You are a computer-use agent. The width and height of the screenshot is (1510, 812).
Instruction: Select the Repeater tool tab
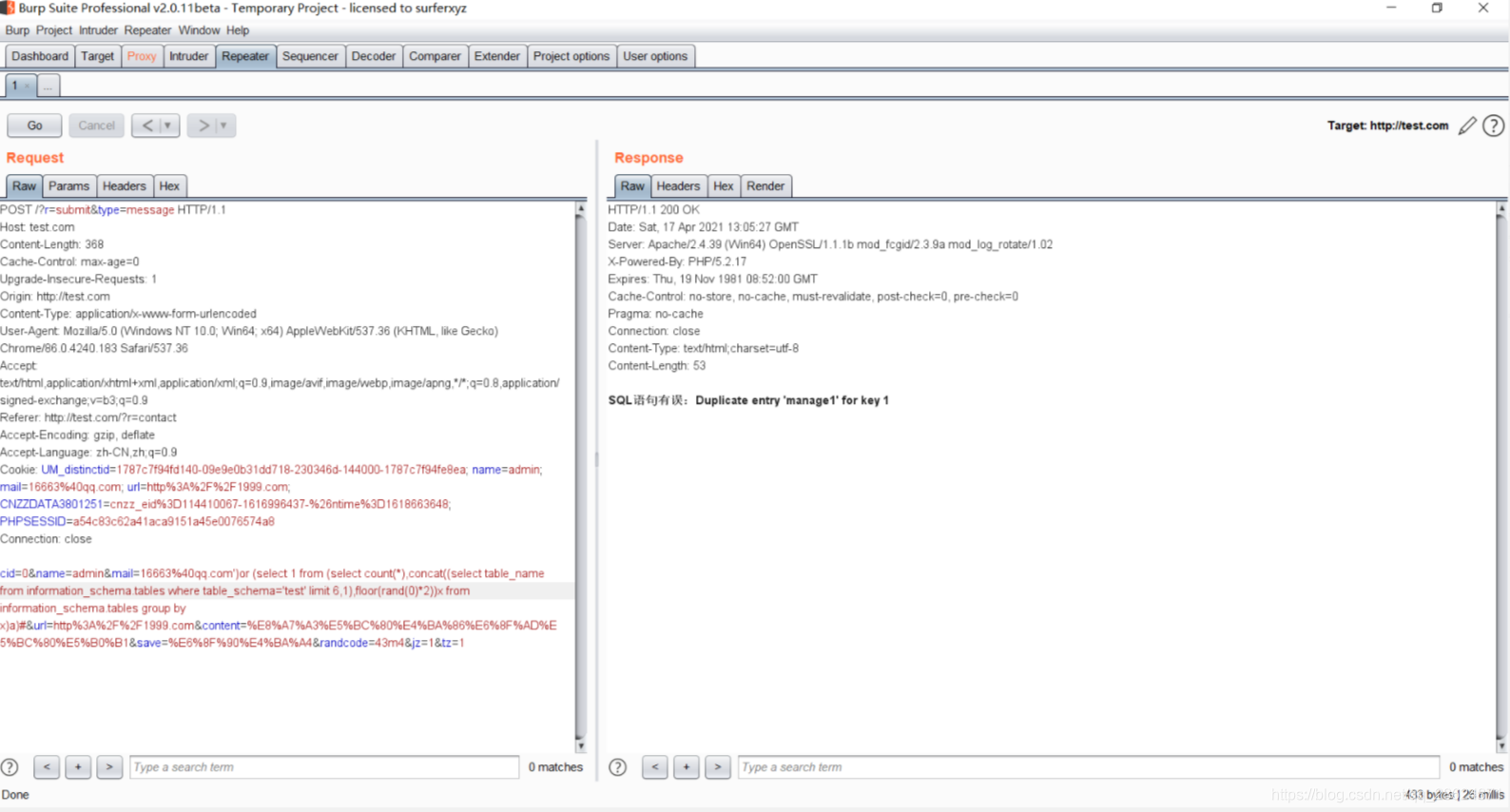tap(245, 56)
